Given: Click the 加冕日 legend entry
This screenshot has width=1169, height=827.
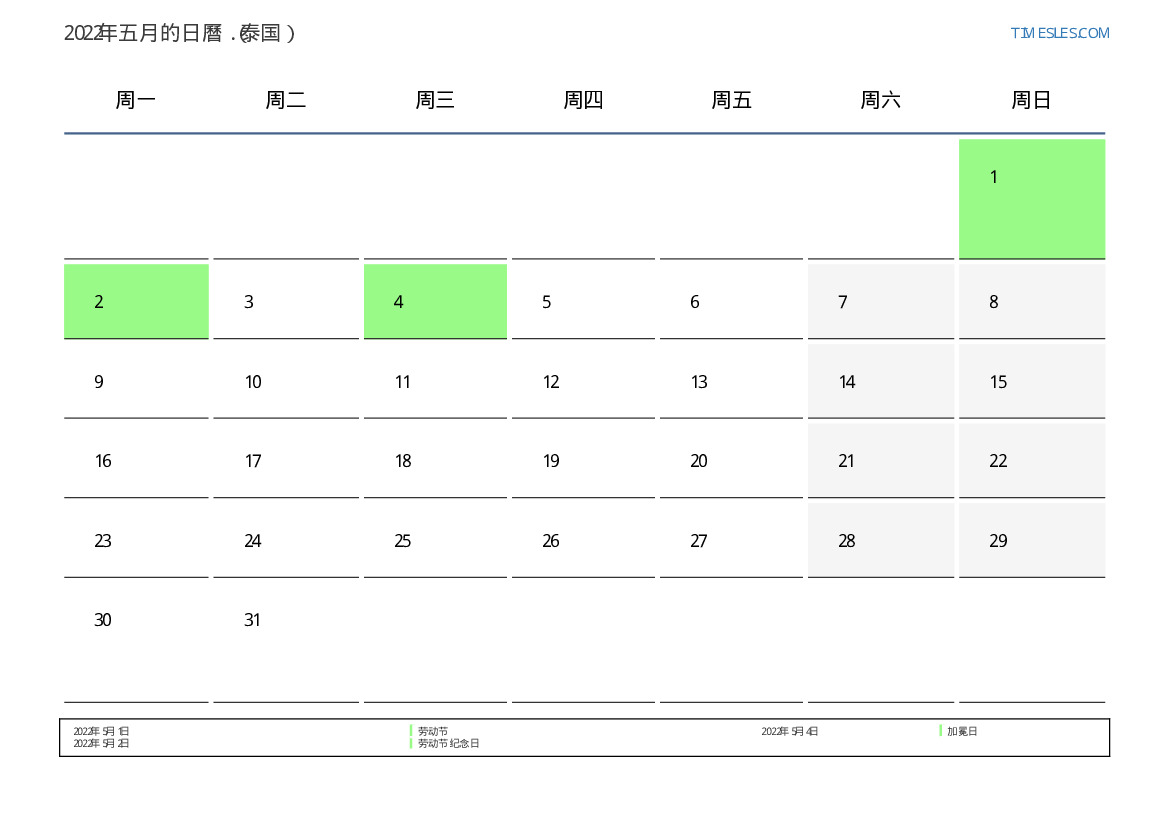Looking at the screenshot, I should 962,732.
